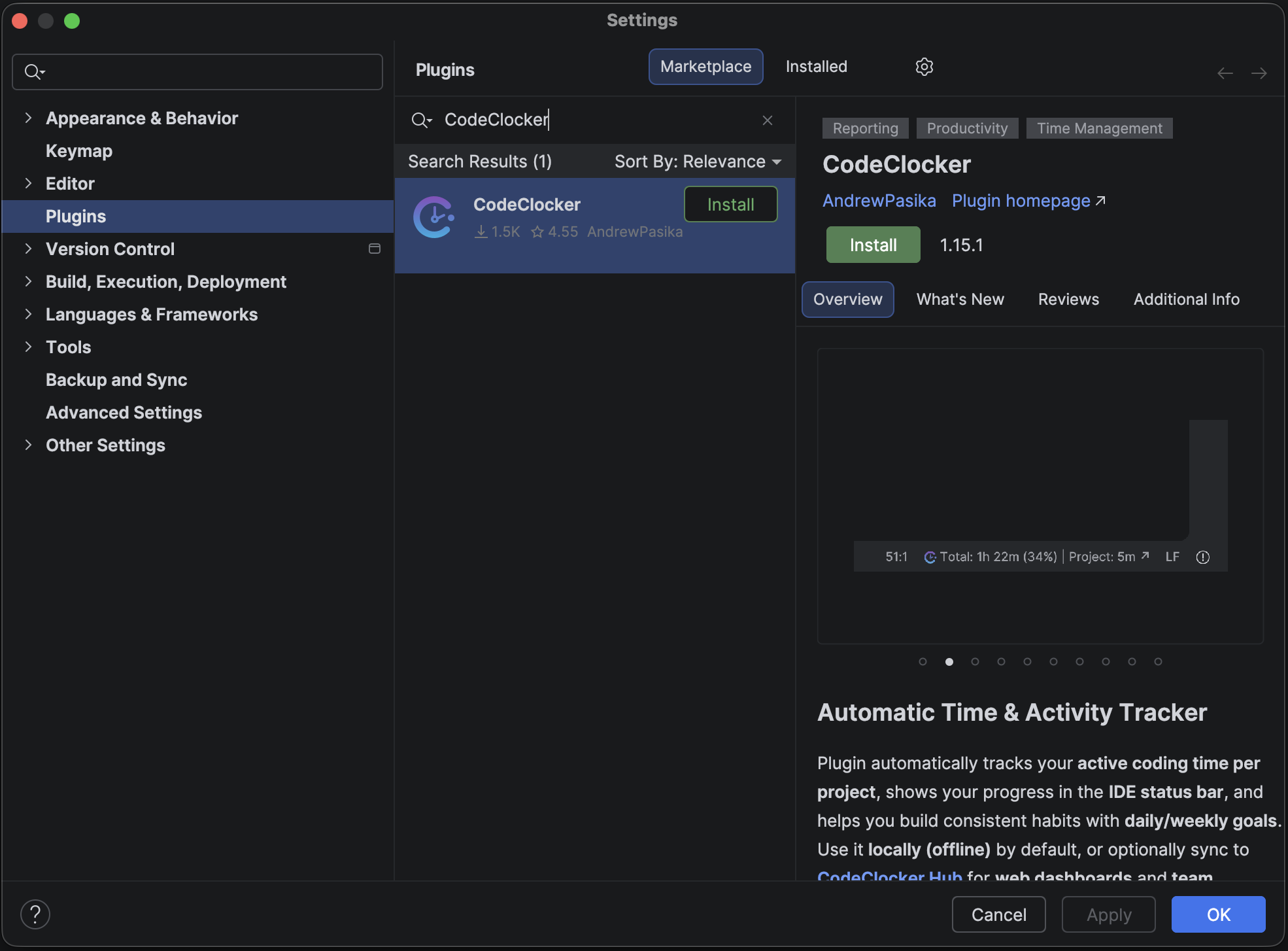Navigate forward using the right arrow icon

click(1260, 73)
